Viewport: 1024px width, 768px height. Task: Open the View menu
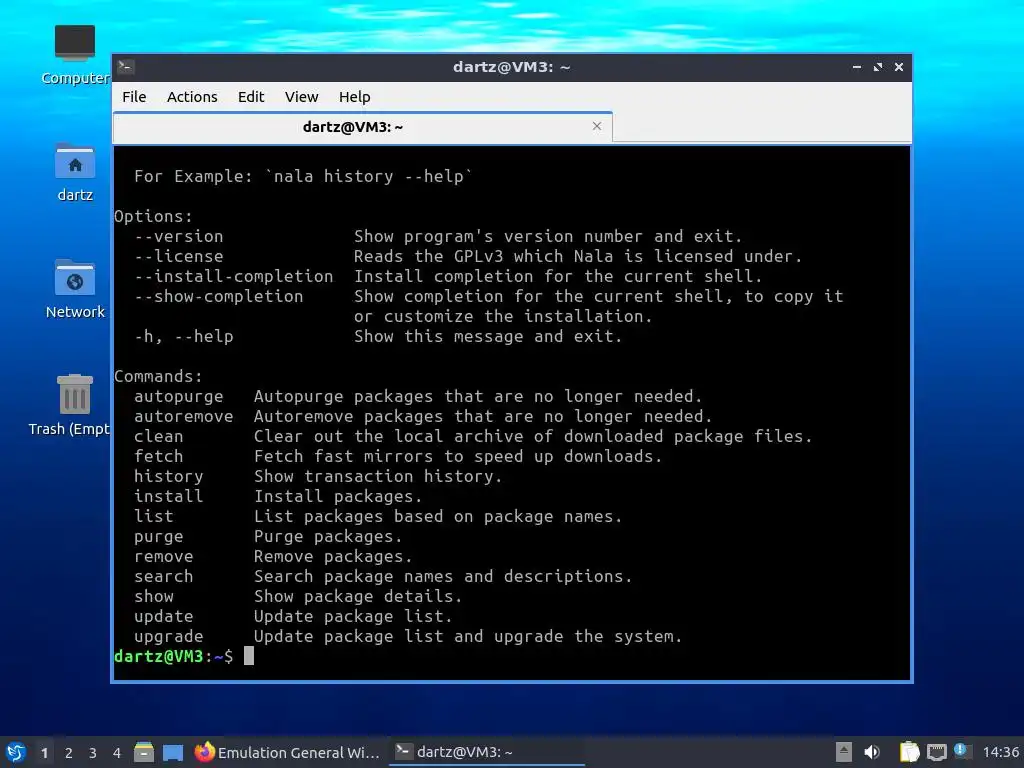coord(301,97)
